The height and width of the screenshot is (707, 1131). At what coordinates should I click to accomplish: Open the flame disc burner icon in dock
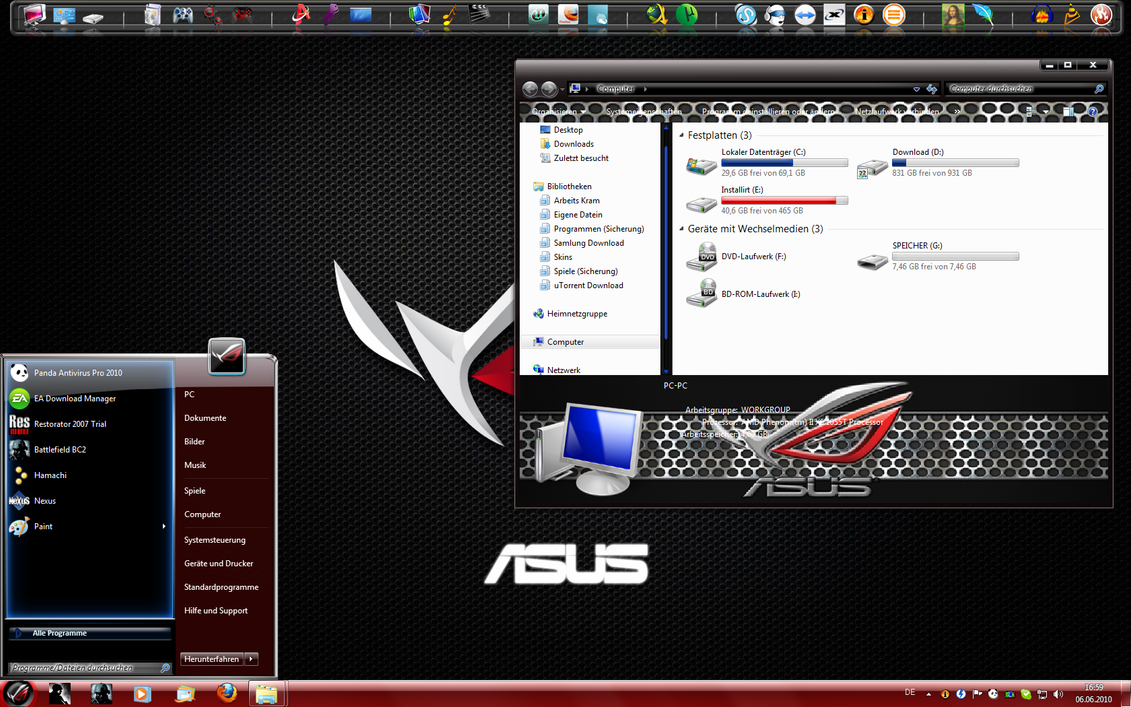(1101, 14)
